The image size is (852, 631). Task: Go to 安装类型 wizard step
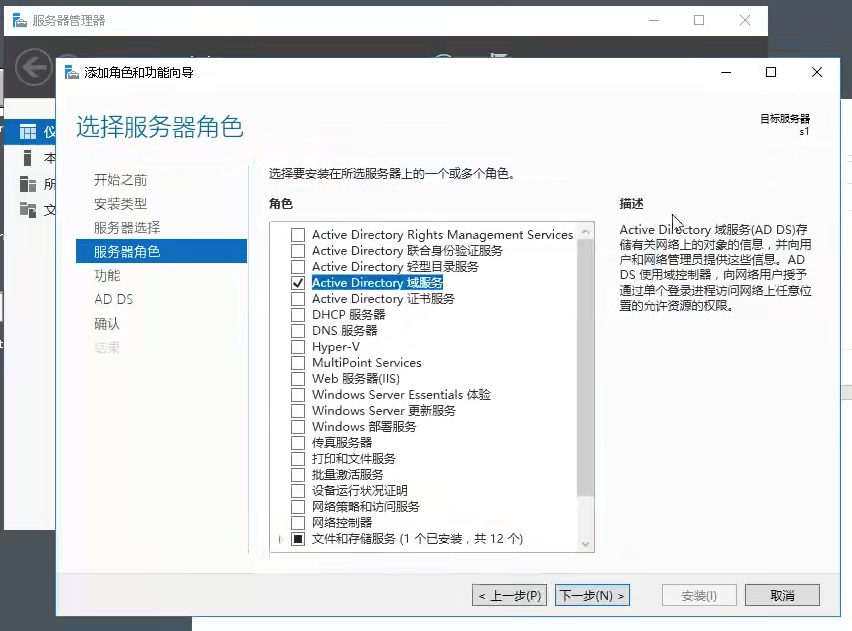[x=121, y=204]
